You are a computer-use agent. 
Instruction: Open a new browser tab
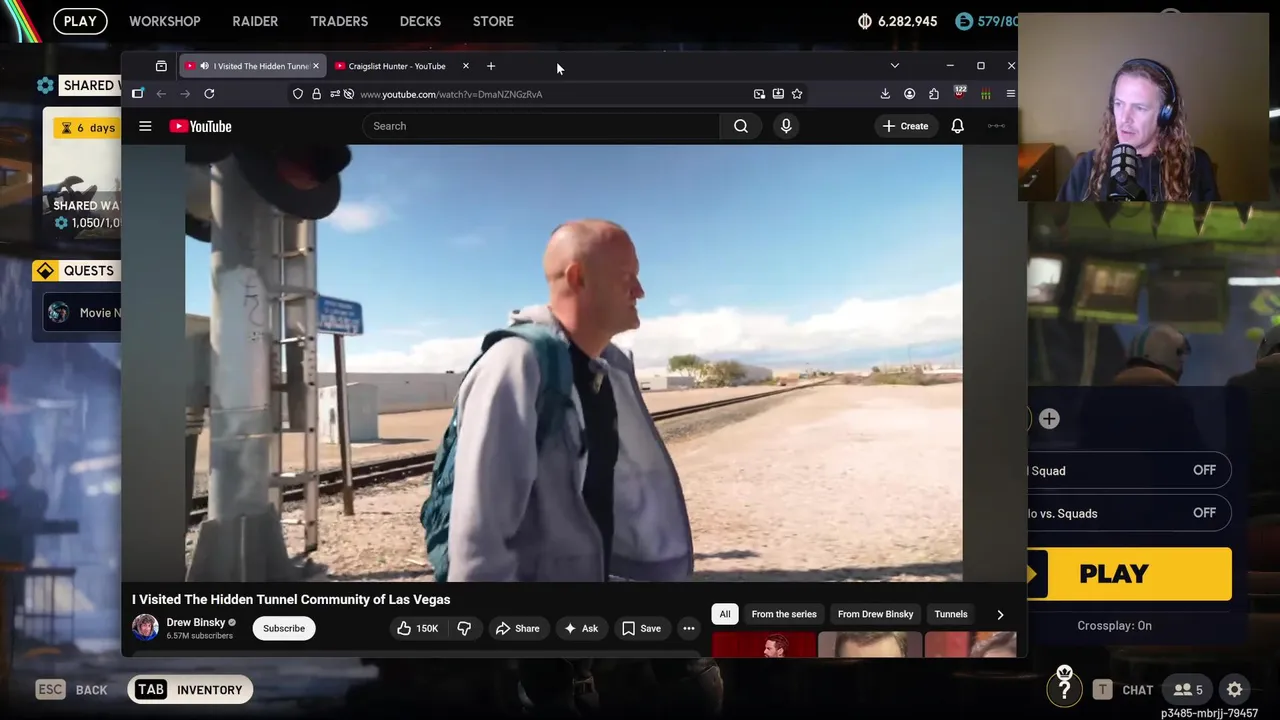pyautogui.click(x=491, y=66)
